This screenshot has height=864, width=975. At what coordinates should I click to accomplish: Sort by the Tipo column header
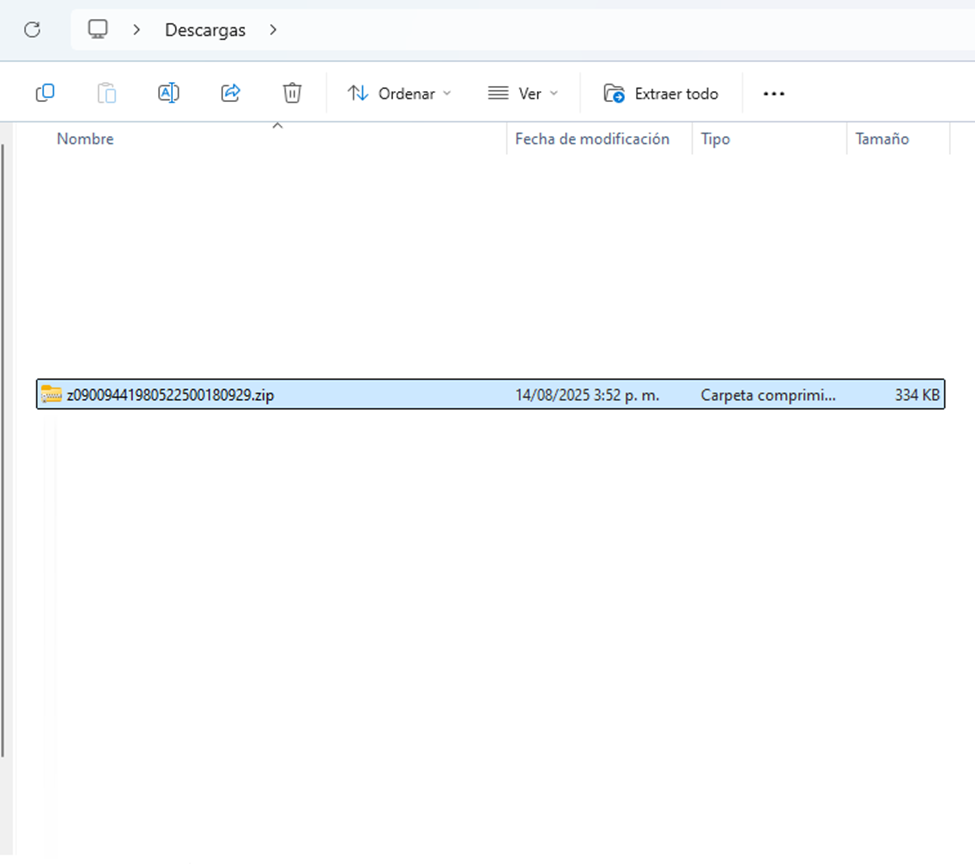coord(715,139)
